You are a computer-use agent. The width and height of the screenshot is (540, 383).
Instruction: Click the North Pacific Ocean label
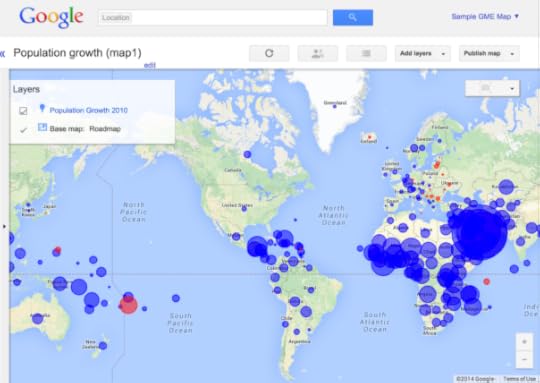(x=134, y=212)
